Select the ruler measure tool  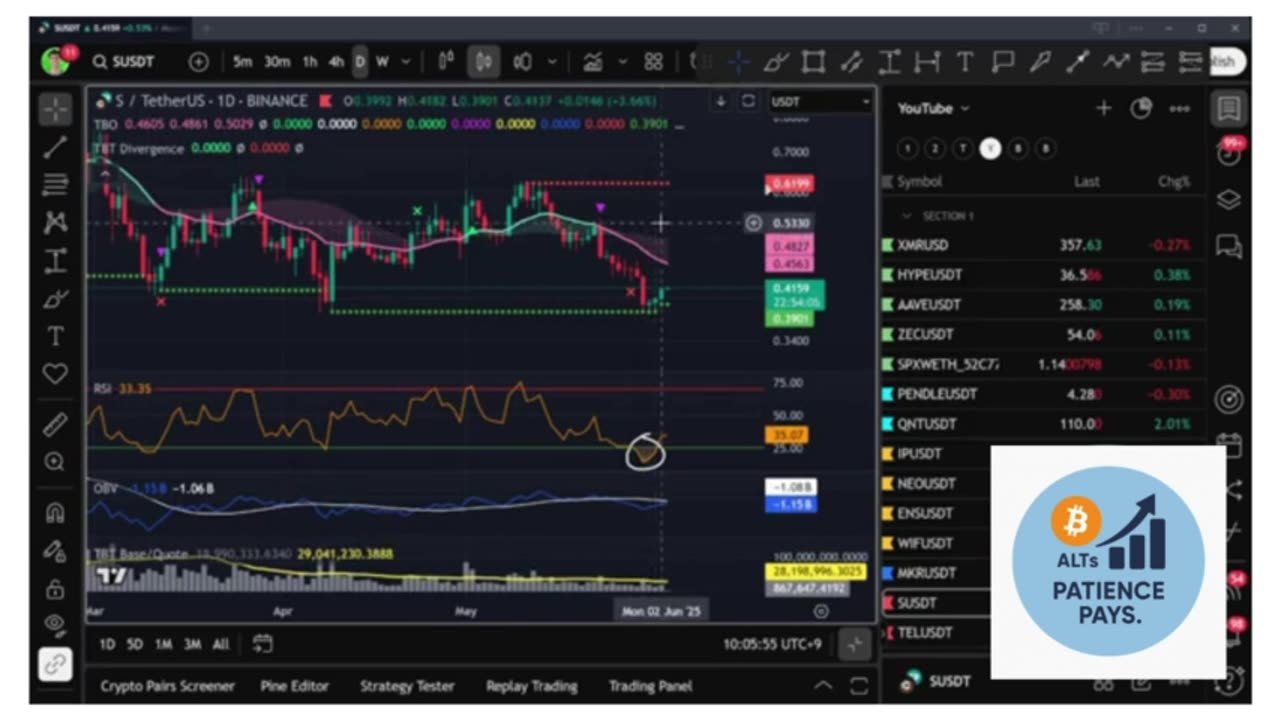point(56,425)
